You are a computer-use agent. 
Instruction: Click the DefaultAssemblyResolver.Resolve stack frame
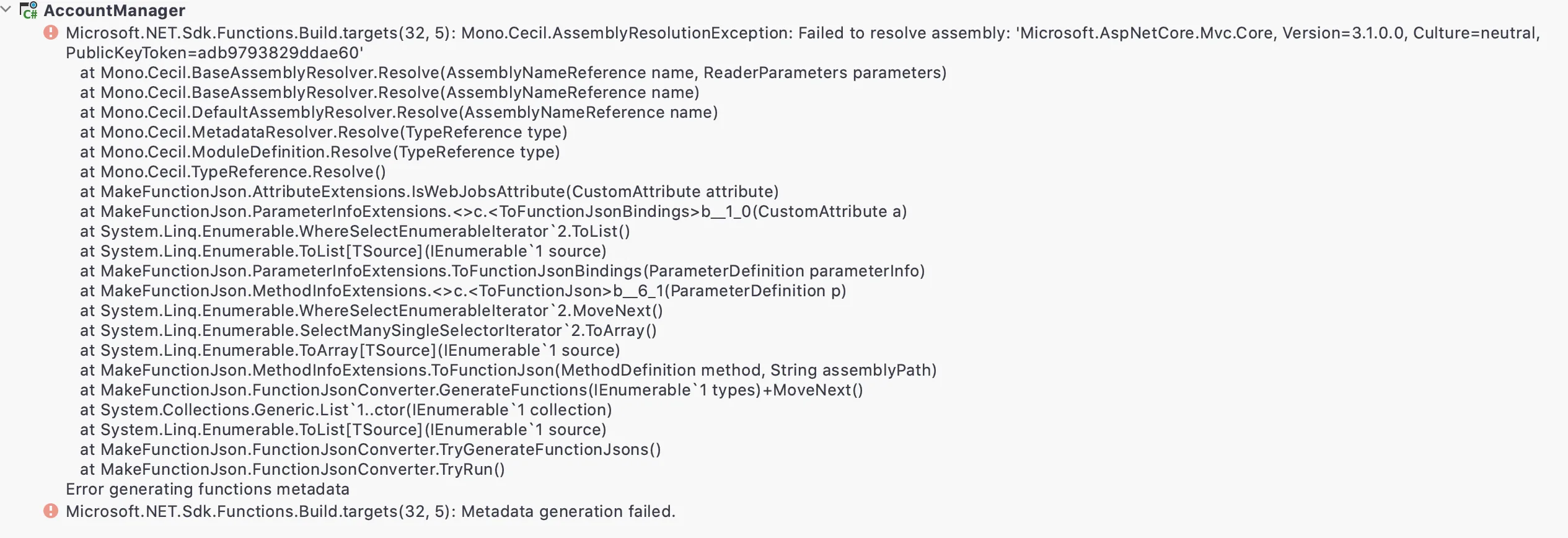(399, 112)
